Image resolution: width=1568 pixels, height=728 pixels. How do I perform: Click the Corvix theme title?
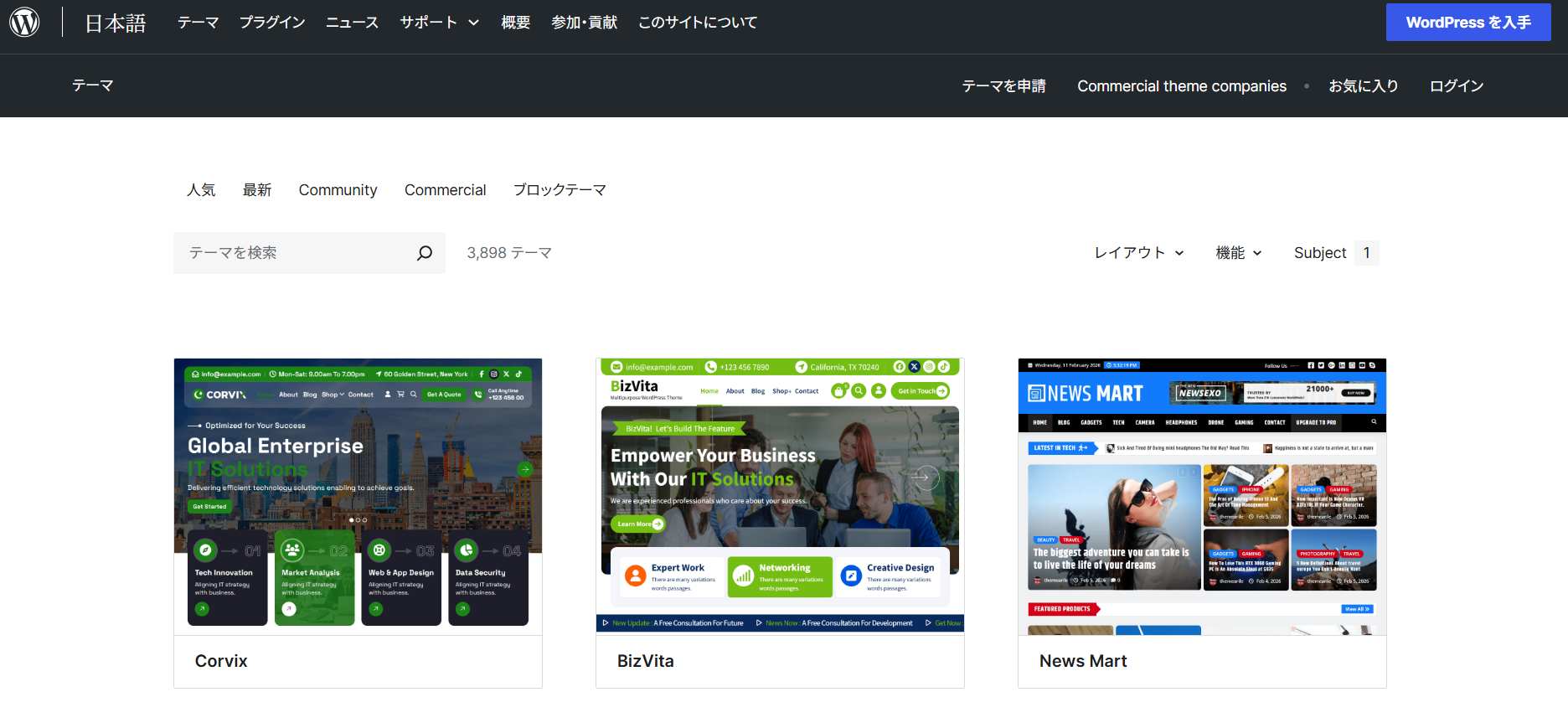click(221, 661)
